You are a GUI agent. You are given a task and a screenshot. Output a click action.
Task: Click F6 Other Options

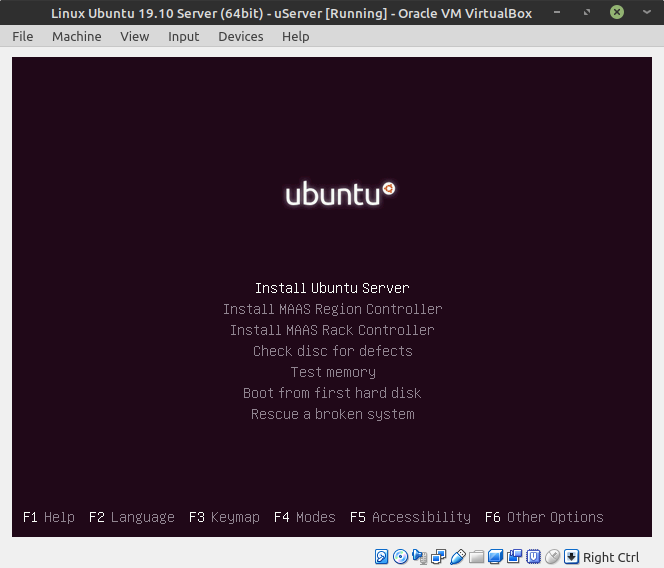click(x=544, y=517)
